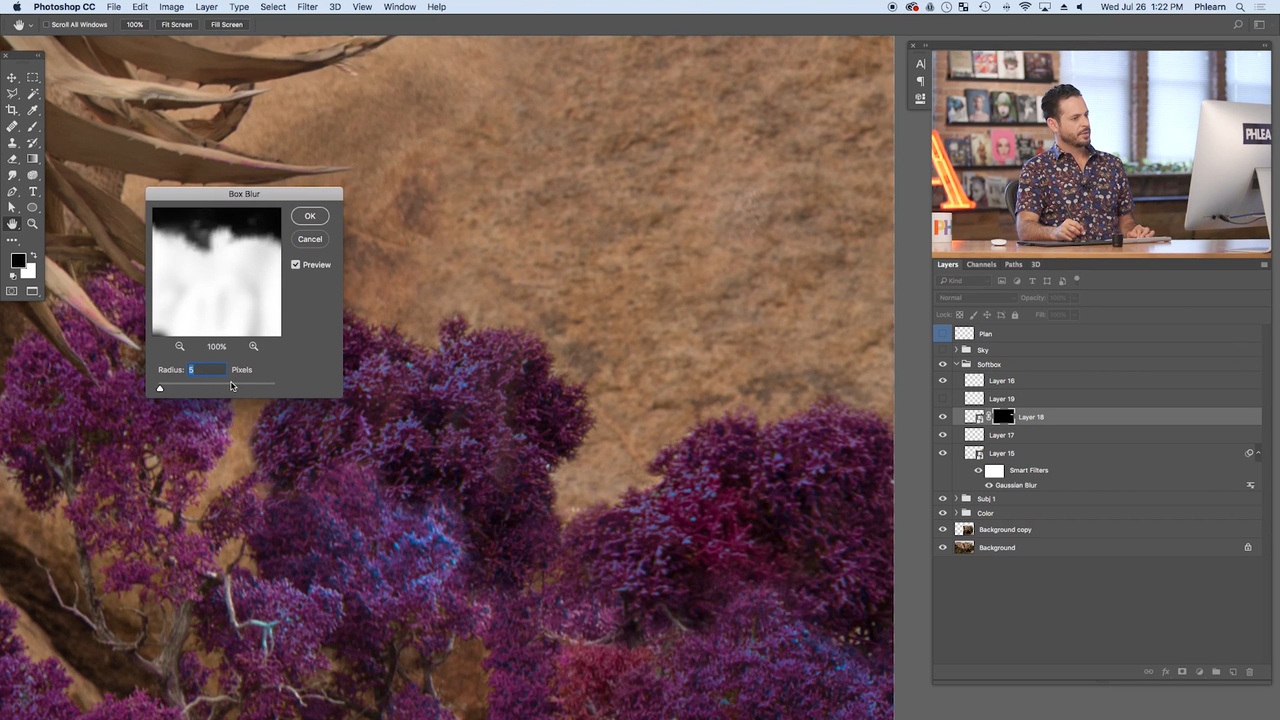The height and width of the screenshot is (720, 1280).
Task: Open the Layer menu
Action: pos(206,7)
